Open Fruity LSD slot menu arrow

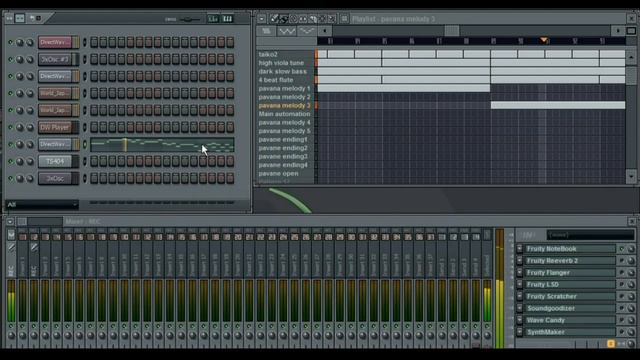pos(520,284)
